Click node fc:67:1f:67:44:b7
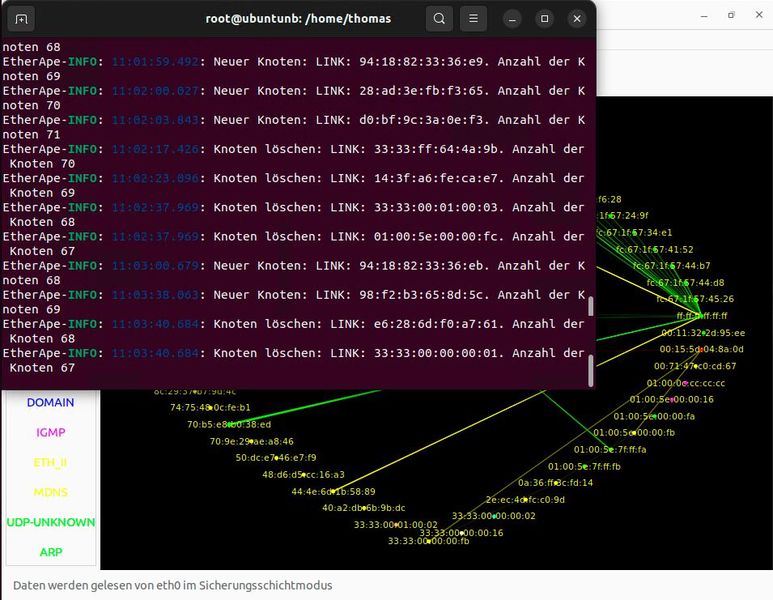 [671, 266]
